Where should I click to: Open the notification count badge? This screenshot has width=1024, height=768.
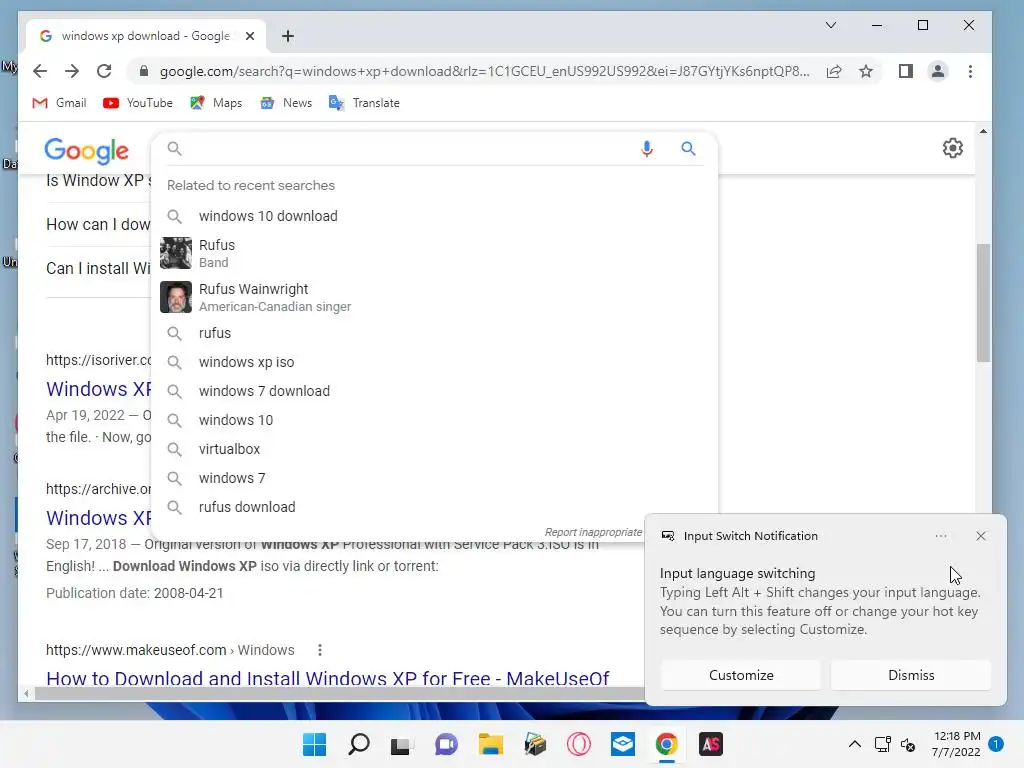click(996, 744)
